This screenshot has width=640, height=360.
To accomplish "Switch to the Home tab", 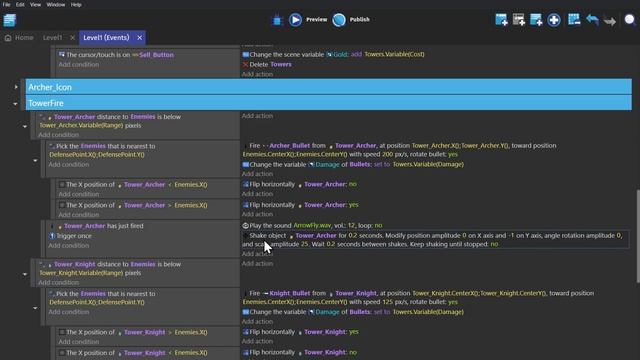I will [19, 38].
